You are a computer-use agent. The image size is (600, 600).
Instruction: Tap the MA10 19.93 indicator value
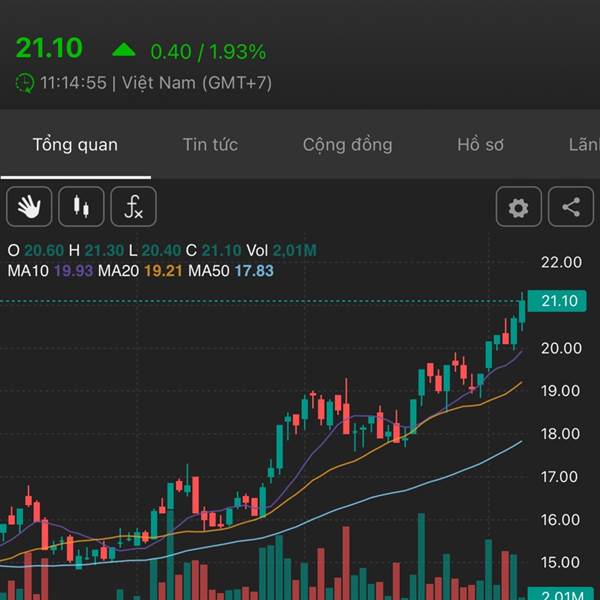(50, 271)
